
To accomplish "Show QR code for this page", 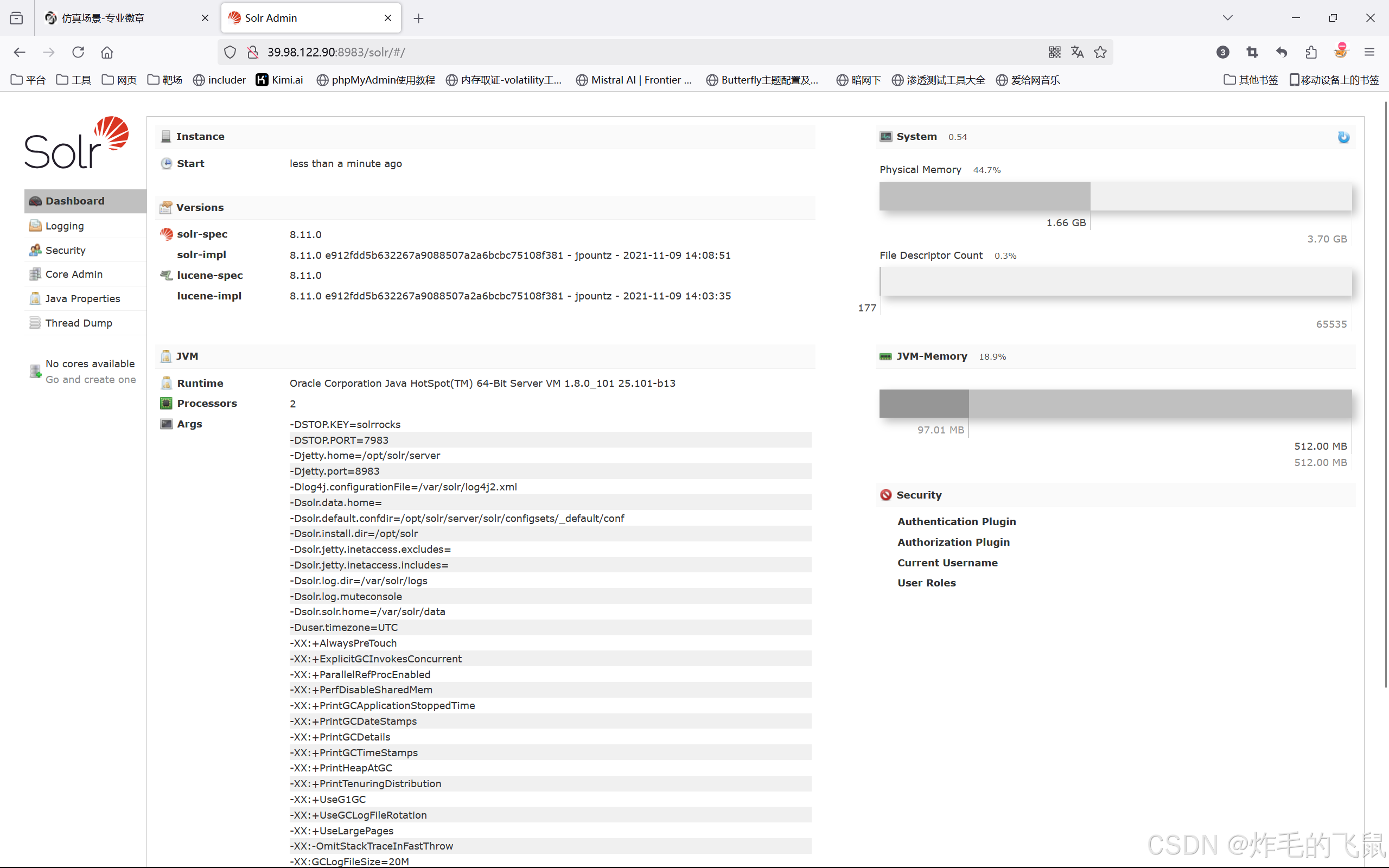I will (x=1054, y=52).
